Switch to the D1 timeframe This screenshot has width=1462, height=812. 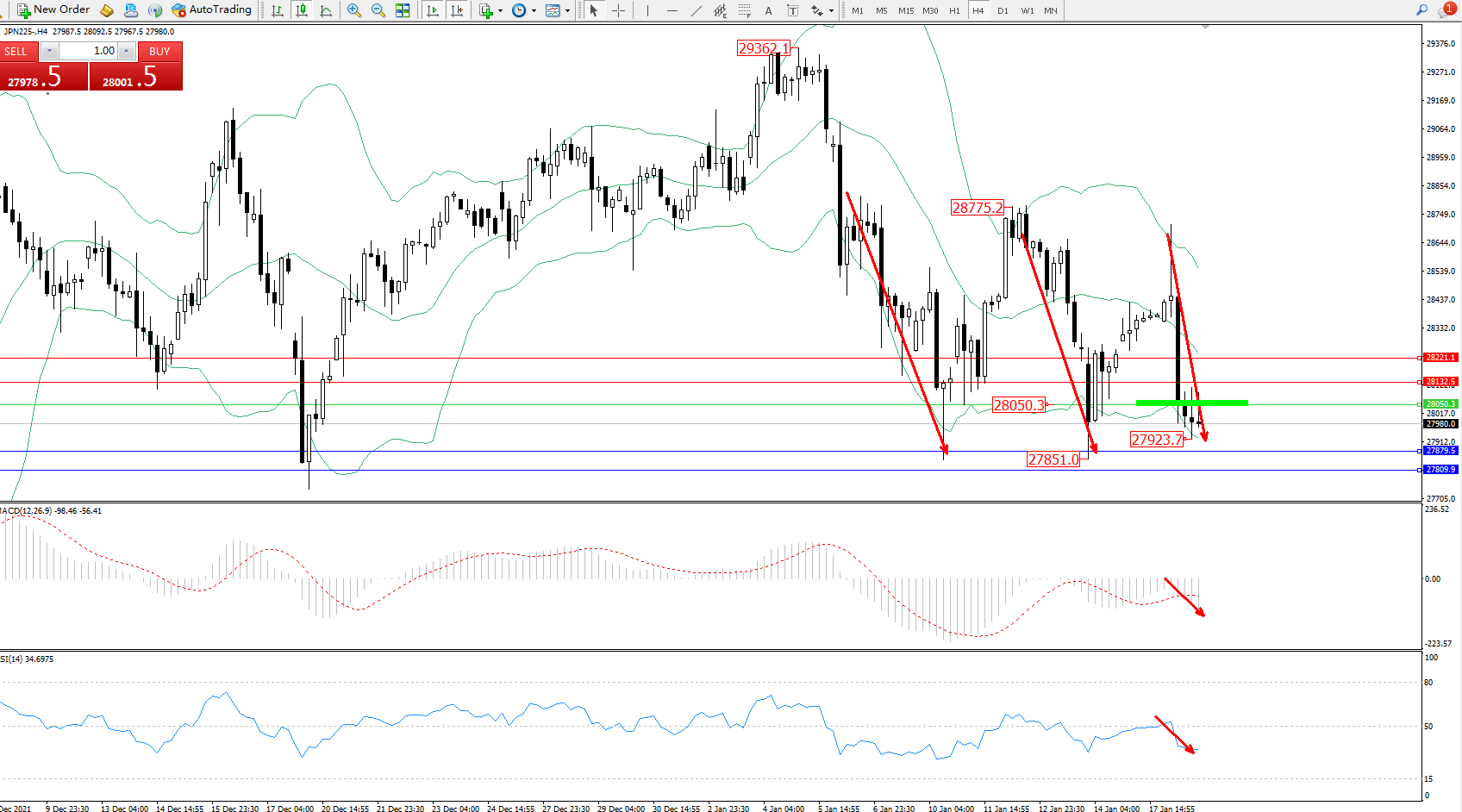point(1003,10)
